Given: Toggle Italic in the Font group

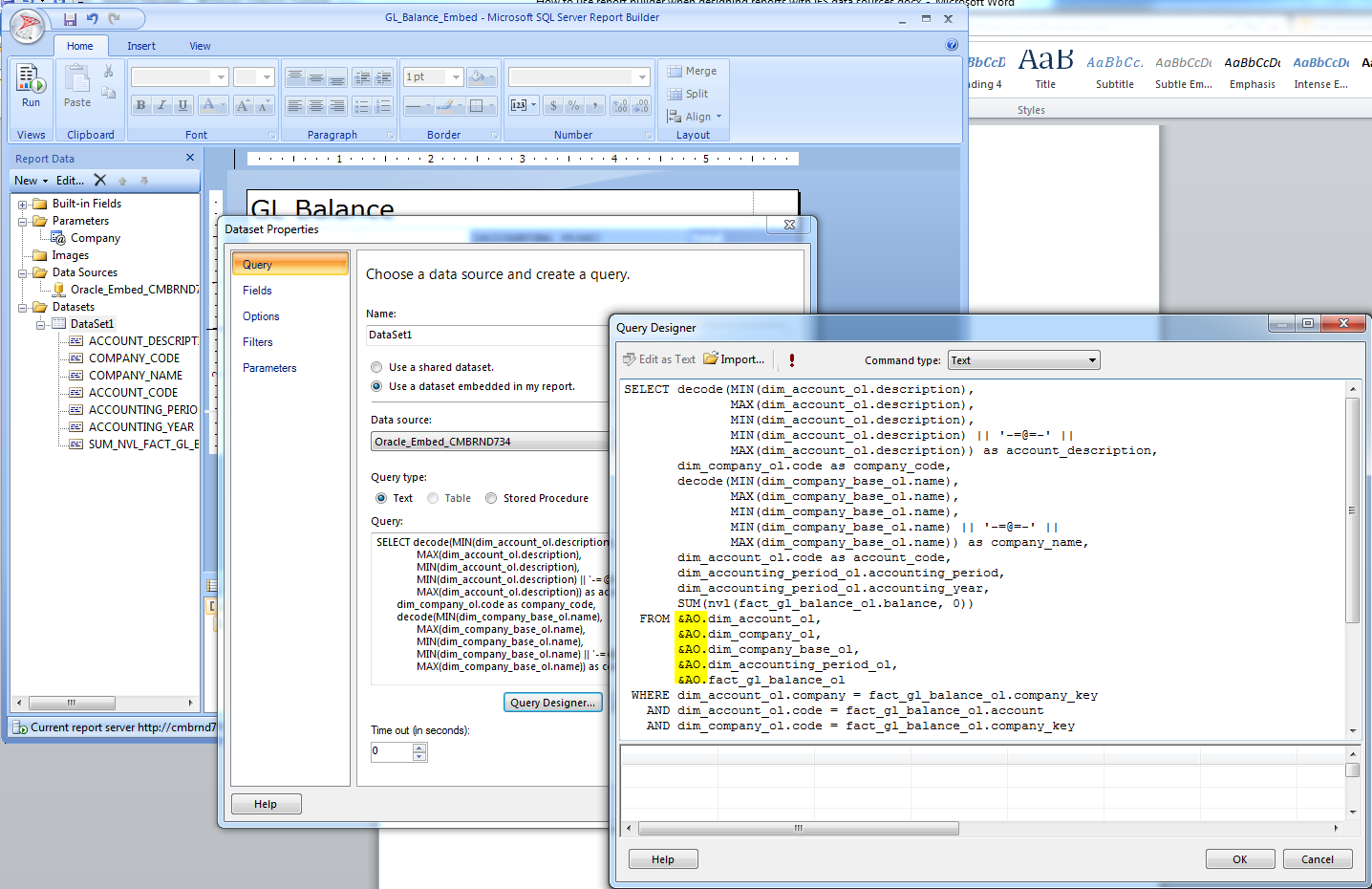Looking at the screenshot, I should 161,105.
